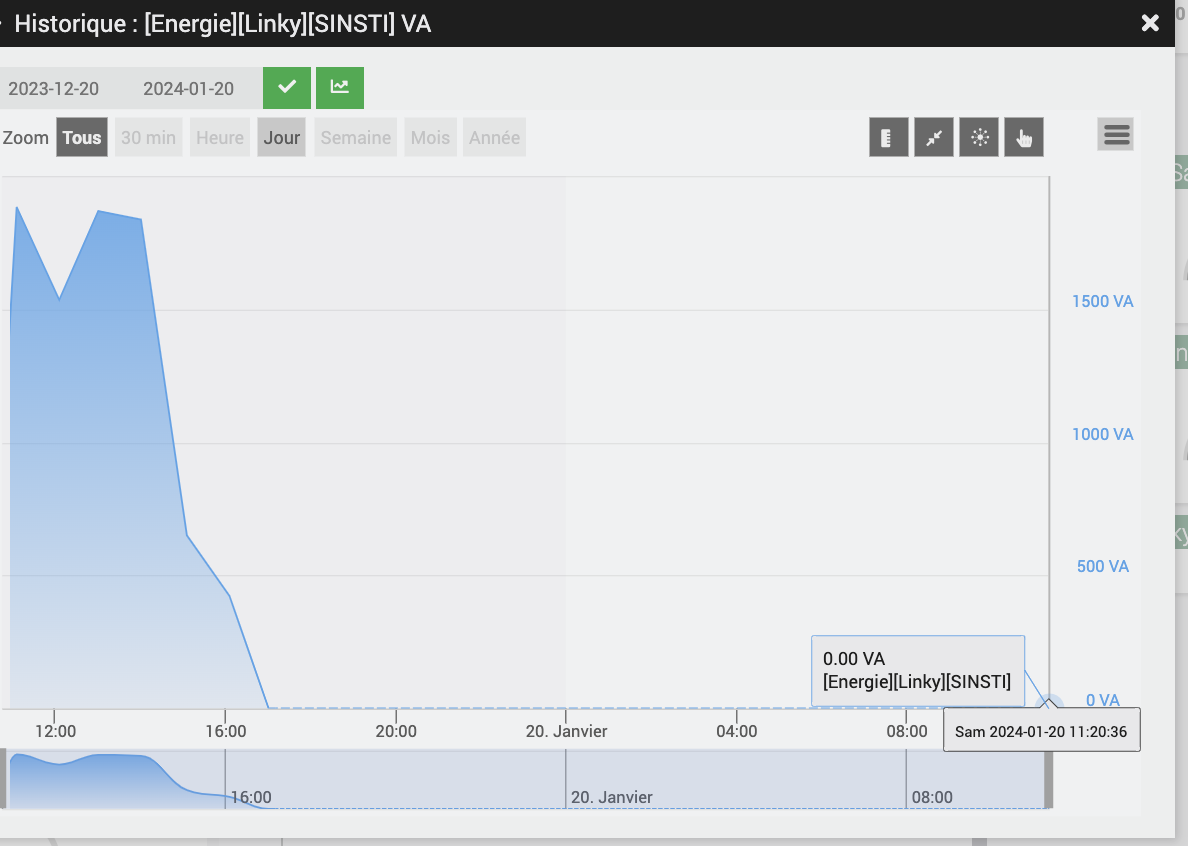
Task: Click the 20. Janvier main axis label
Action: coord(567,731)
